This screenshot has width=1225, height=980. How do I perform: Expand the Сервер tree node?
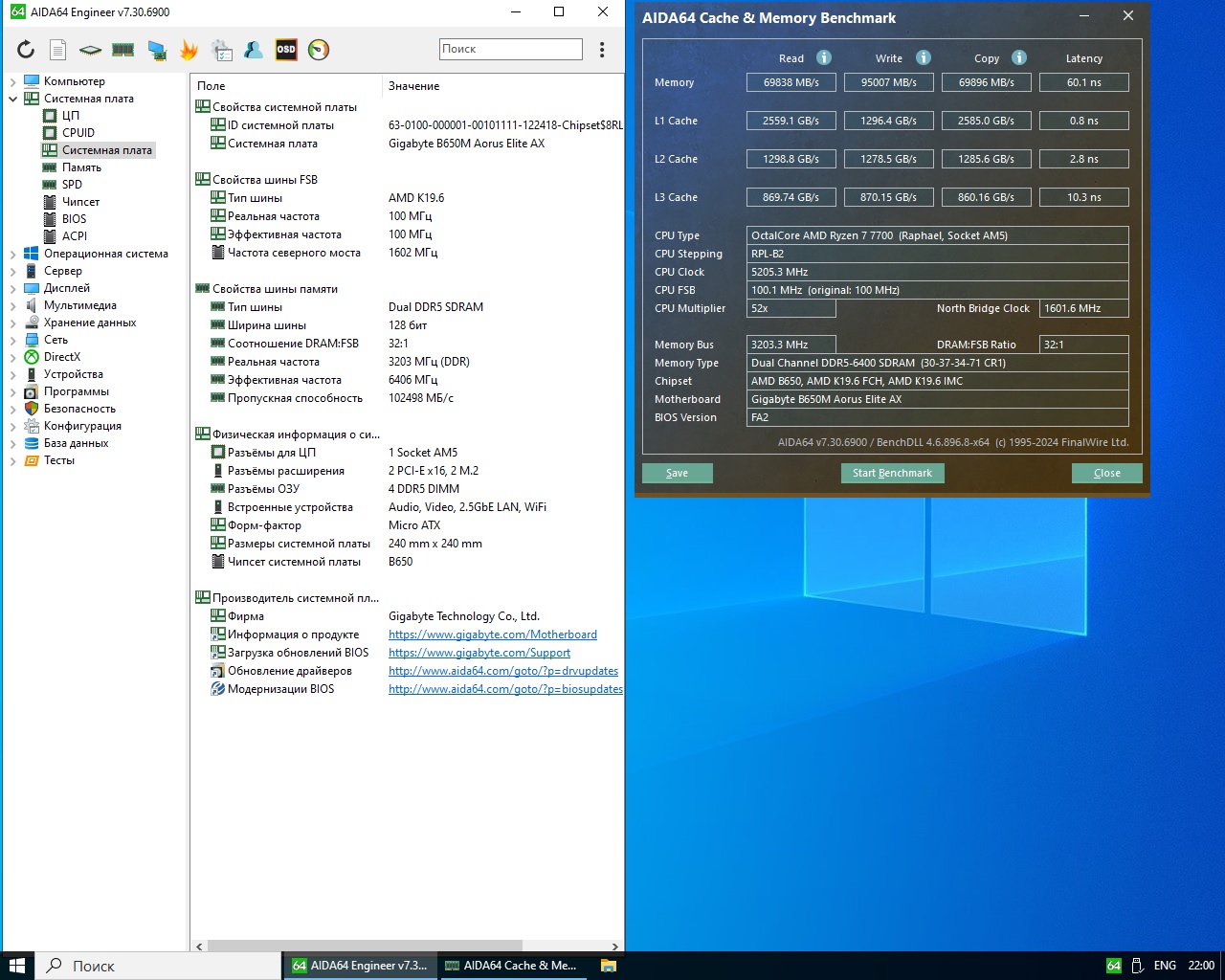pos(12,271)
